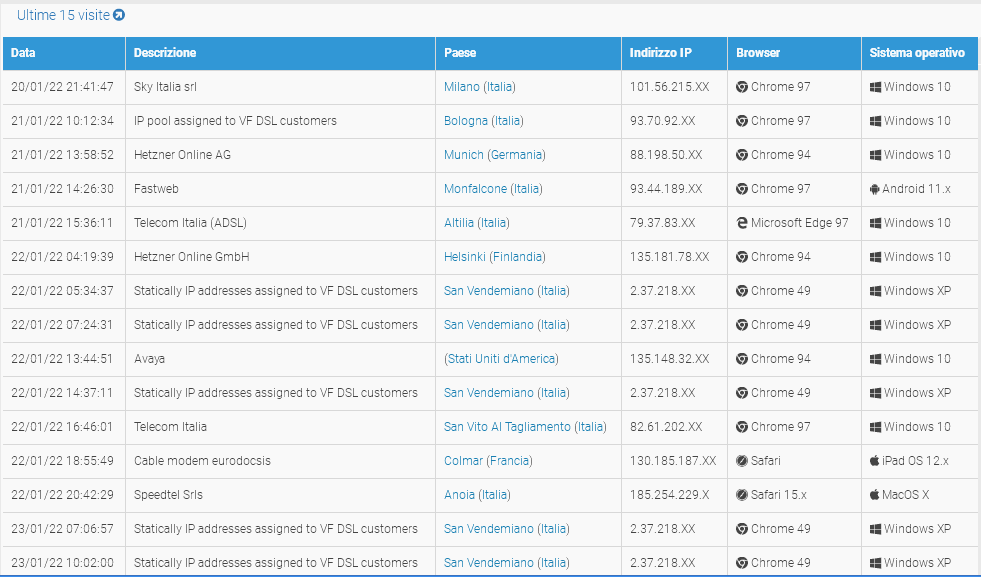Follow the Anoia (Italia) link
This screenshot has height=577, width=981.
pyautogui.click(x=477, y=495)
